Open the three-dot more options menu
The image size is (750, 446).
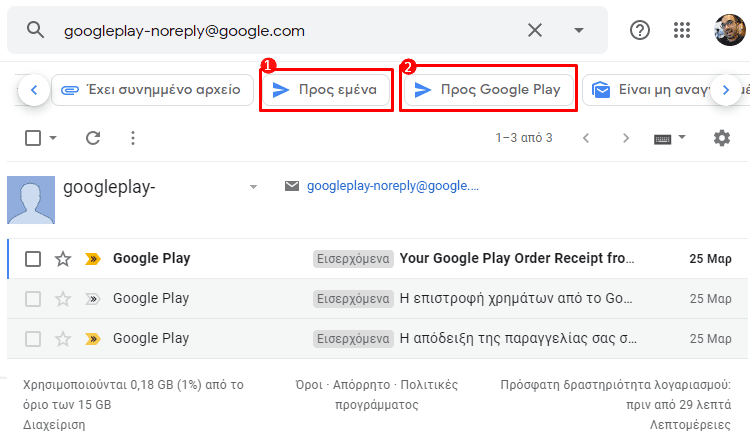(x=133, y=138)
